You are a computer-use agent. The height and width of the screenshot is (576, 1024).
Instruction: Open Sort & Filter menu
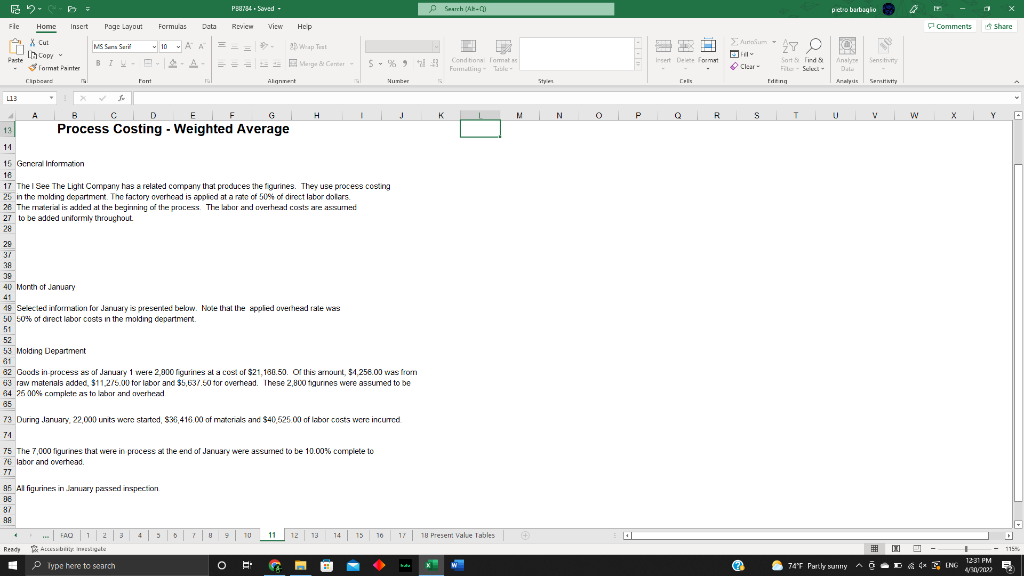(x=790, y=55)
